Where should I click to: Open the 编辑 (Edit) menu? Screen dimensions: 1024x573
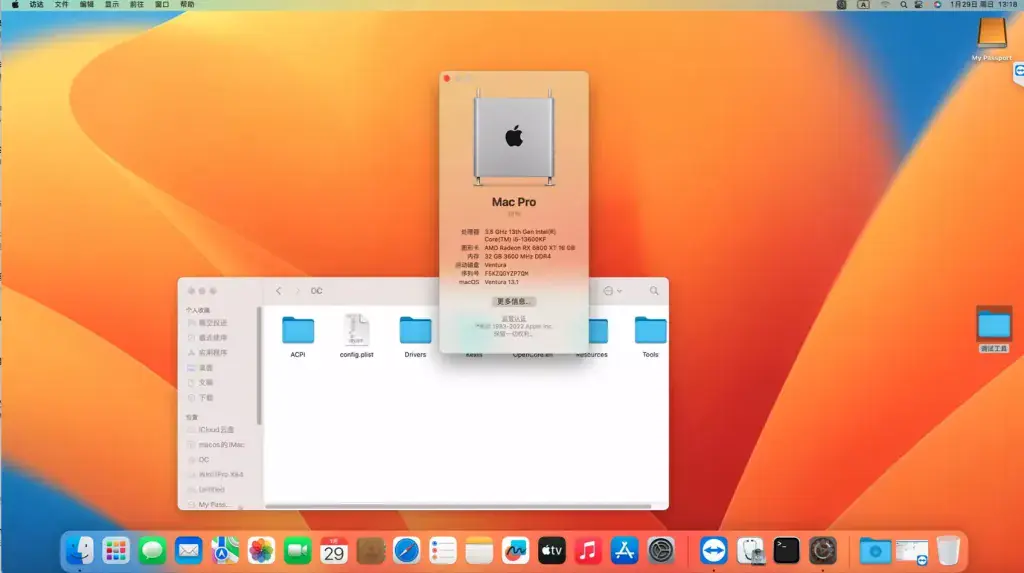[87, 5]
